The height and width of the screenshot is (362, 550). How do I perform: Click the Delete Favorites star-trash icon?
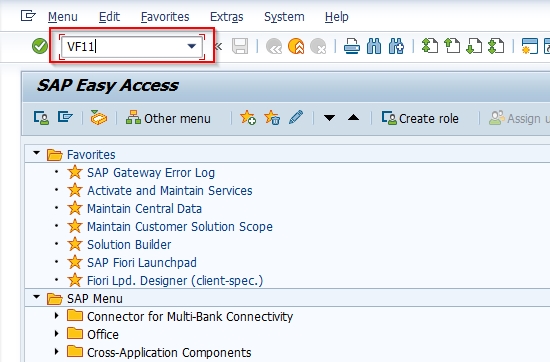click(272, 118)
